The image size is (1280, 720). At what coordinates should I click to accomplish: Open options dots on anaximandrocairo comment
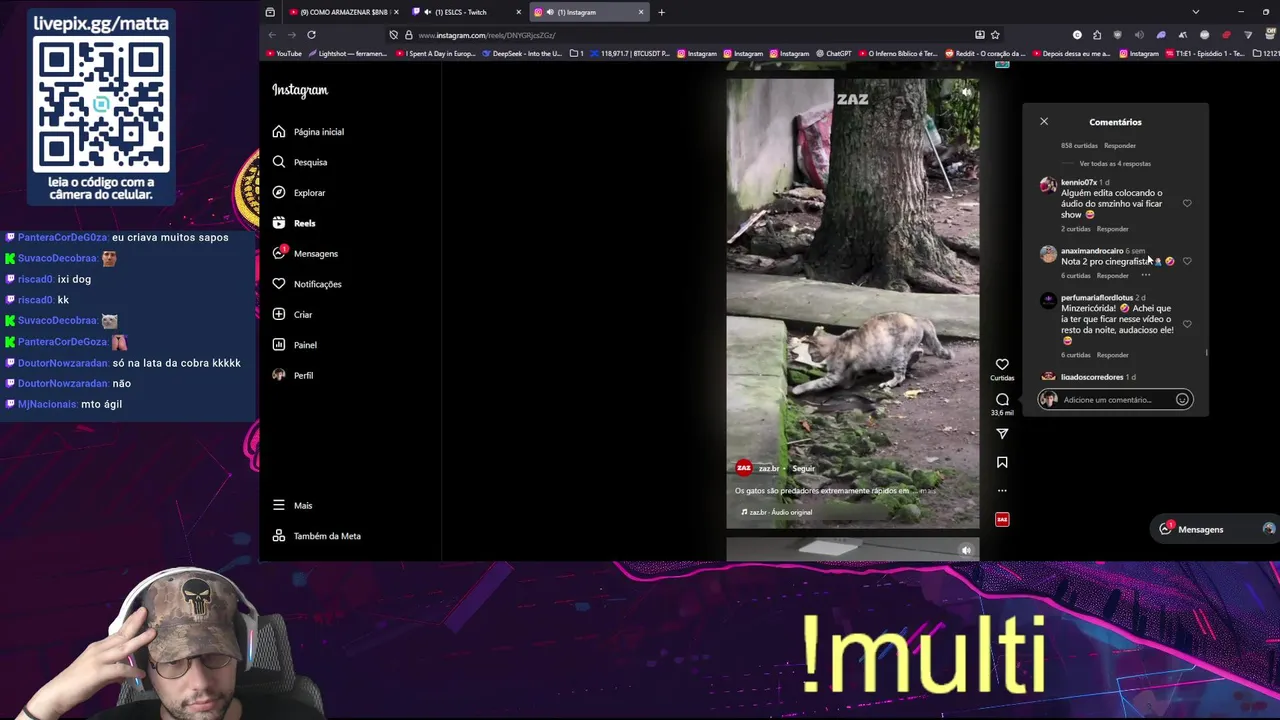pyautogui.click(x=1146, y=276)
